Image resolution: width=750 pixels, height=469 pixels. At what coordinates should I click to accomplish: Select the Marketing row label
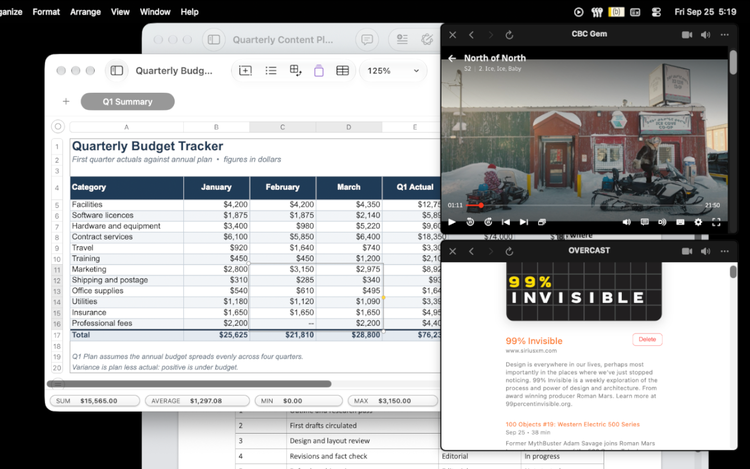point(89,269)
